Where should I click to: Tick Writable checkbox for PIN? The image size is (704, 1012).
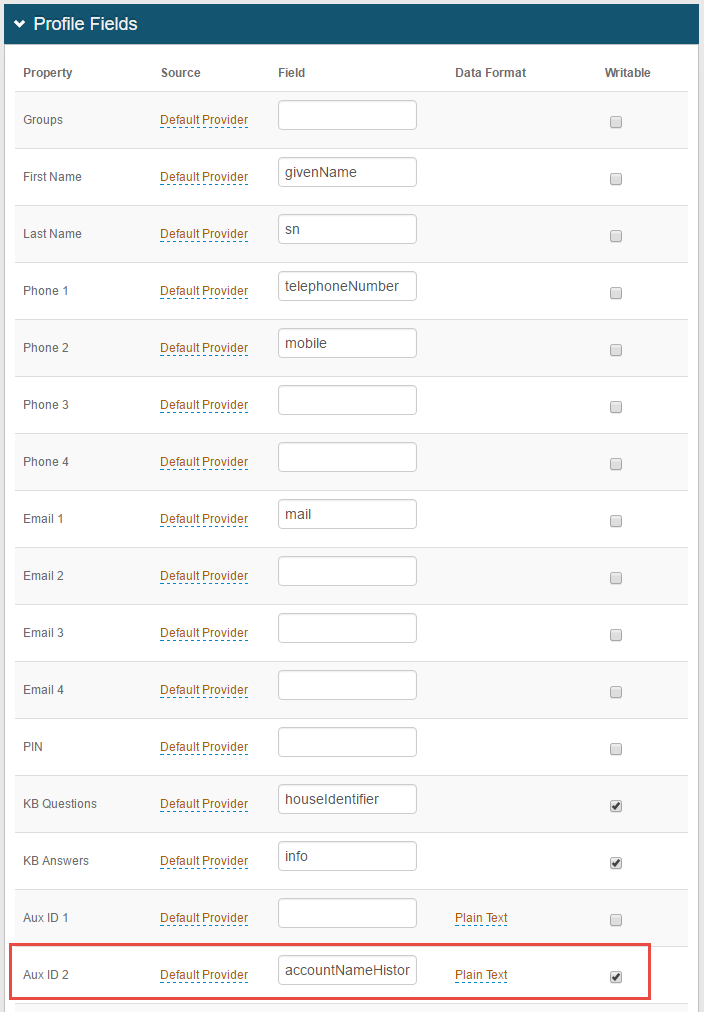pyautogui.click(x=616, y=749)
